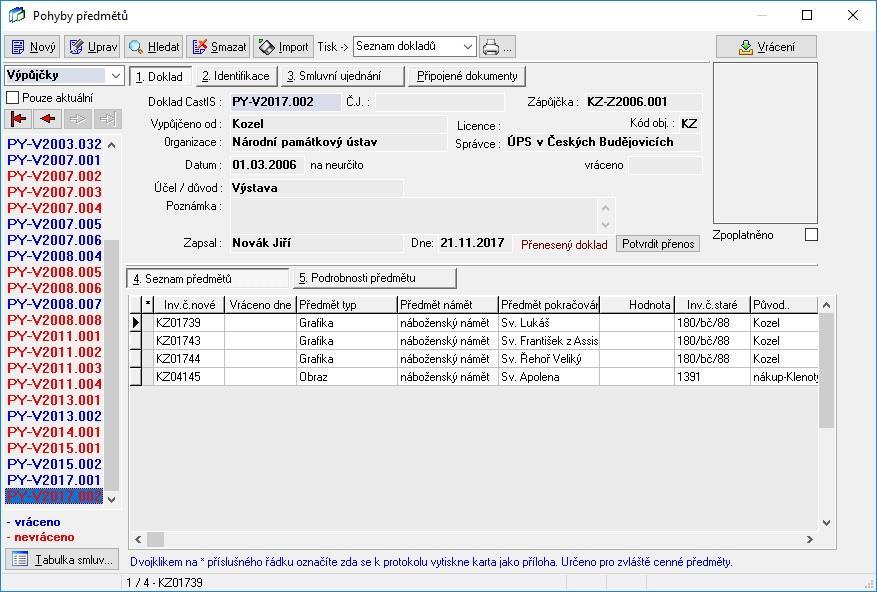The width and height of the screenshot is (877, 592).
Task: Click Předmět námět column header
Action: click(447, 305)
